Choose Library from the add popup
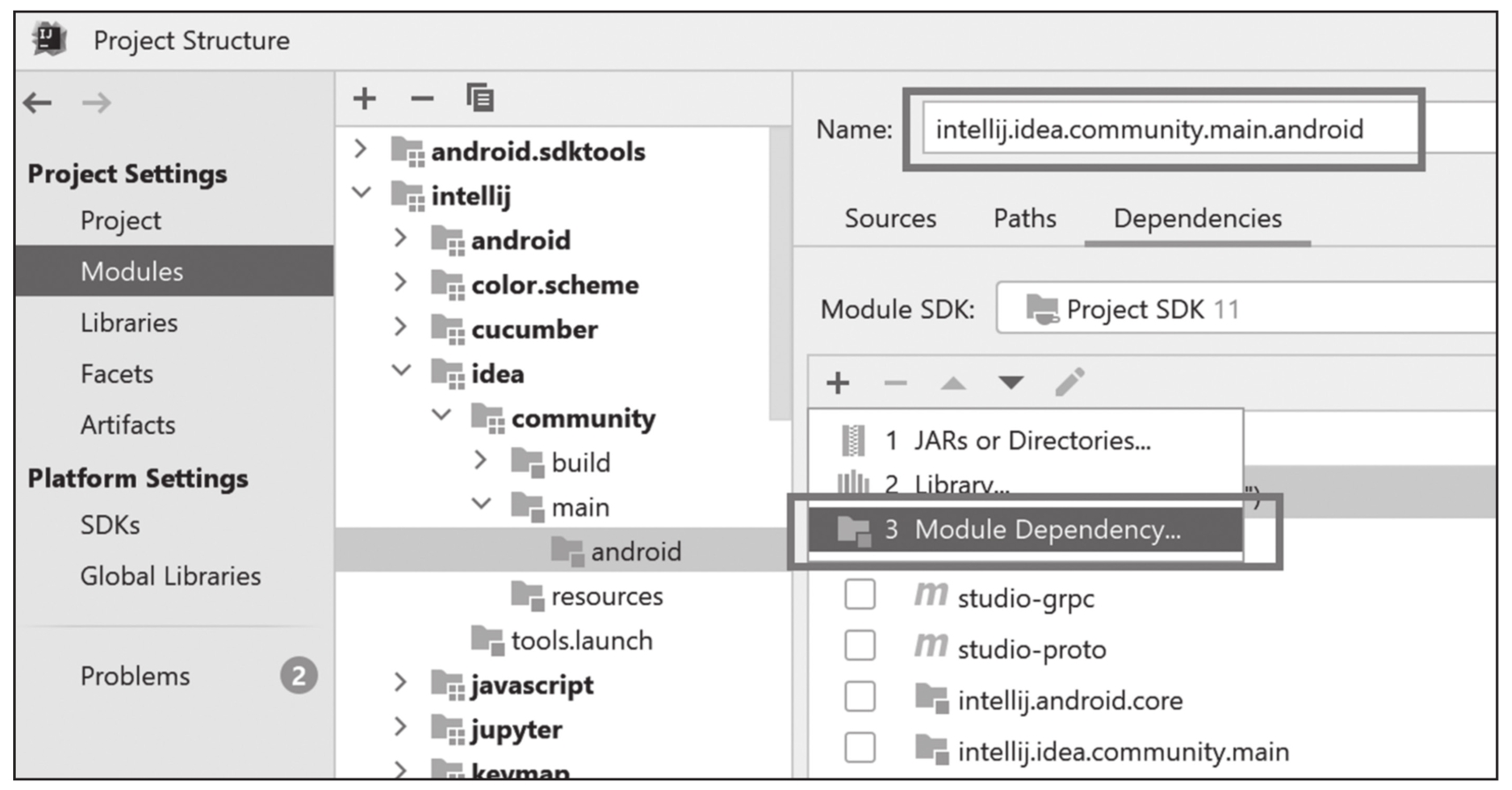The height and width of the screenshot is (790, 1512). [x=1025, y=483]
